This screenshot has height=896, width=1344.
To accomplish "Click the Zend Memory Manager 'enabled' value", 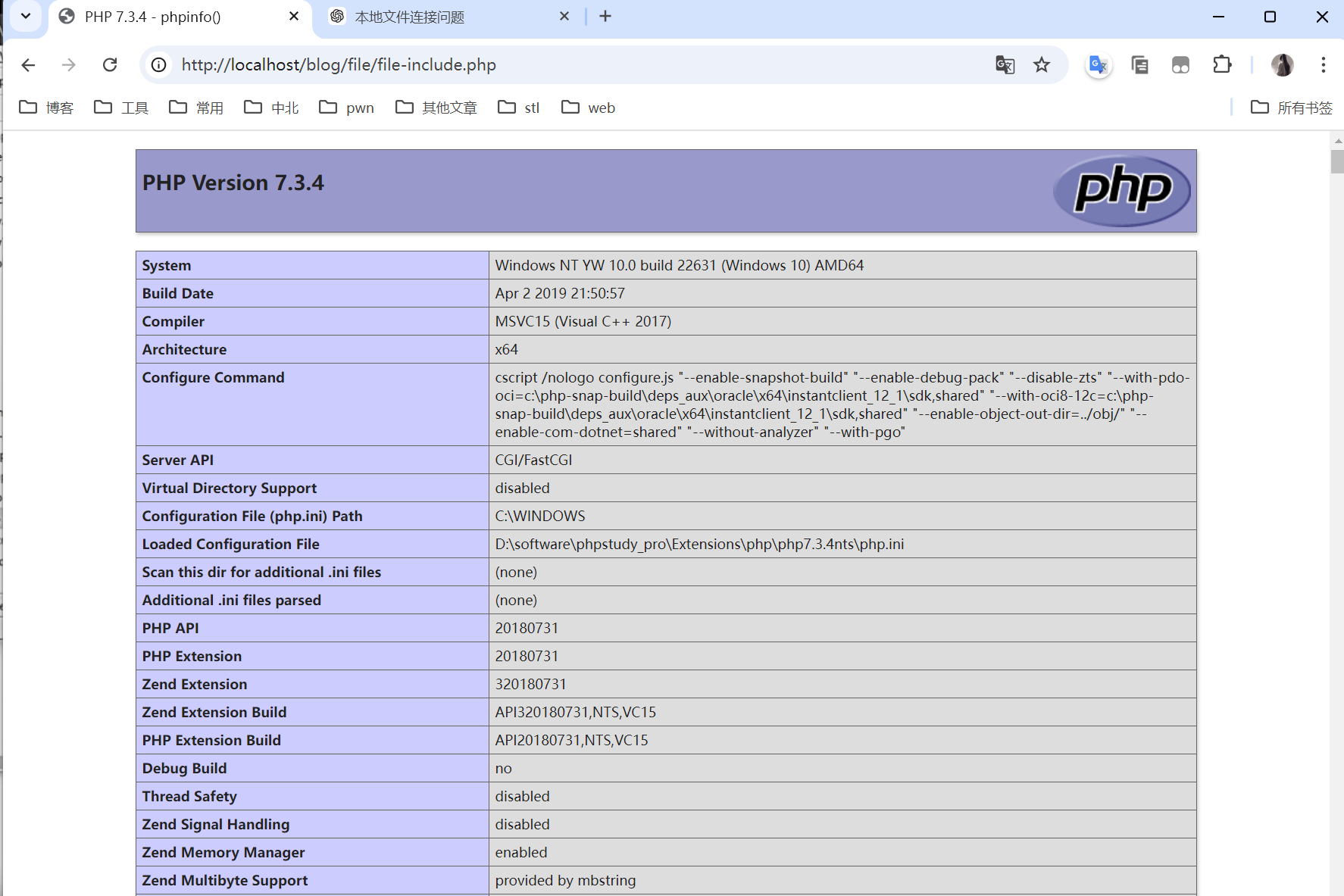I will 521,852.
